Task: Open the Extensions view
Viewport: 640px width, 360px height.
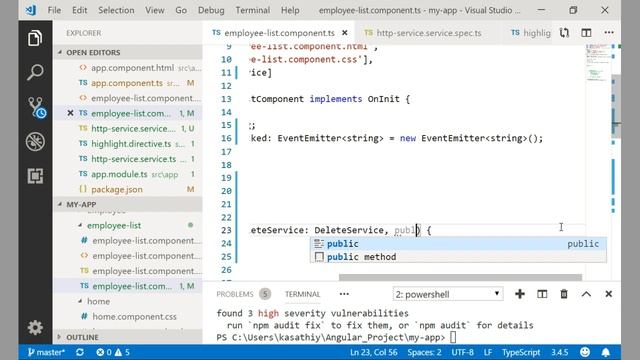Action: (35, 176)
